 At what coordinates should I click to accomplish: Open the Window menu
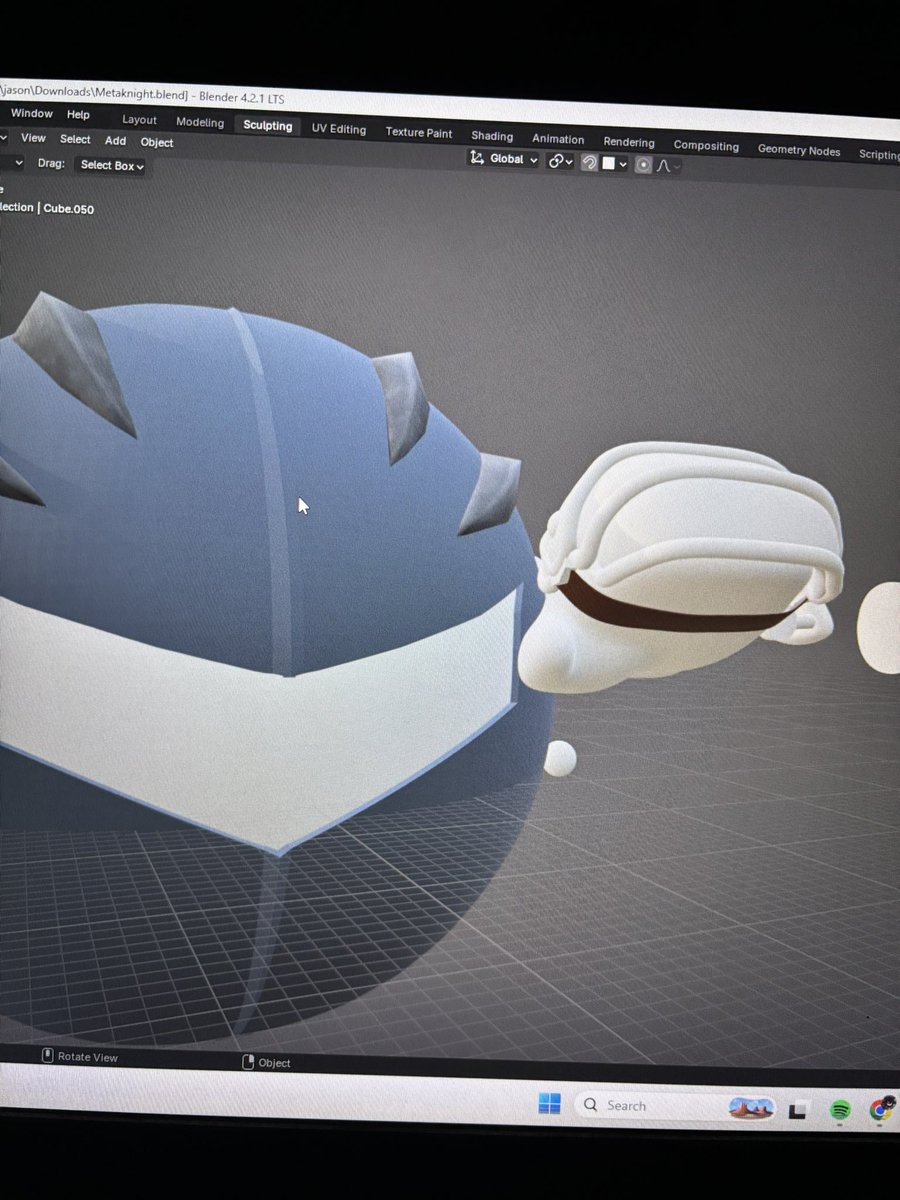31,114
